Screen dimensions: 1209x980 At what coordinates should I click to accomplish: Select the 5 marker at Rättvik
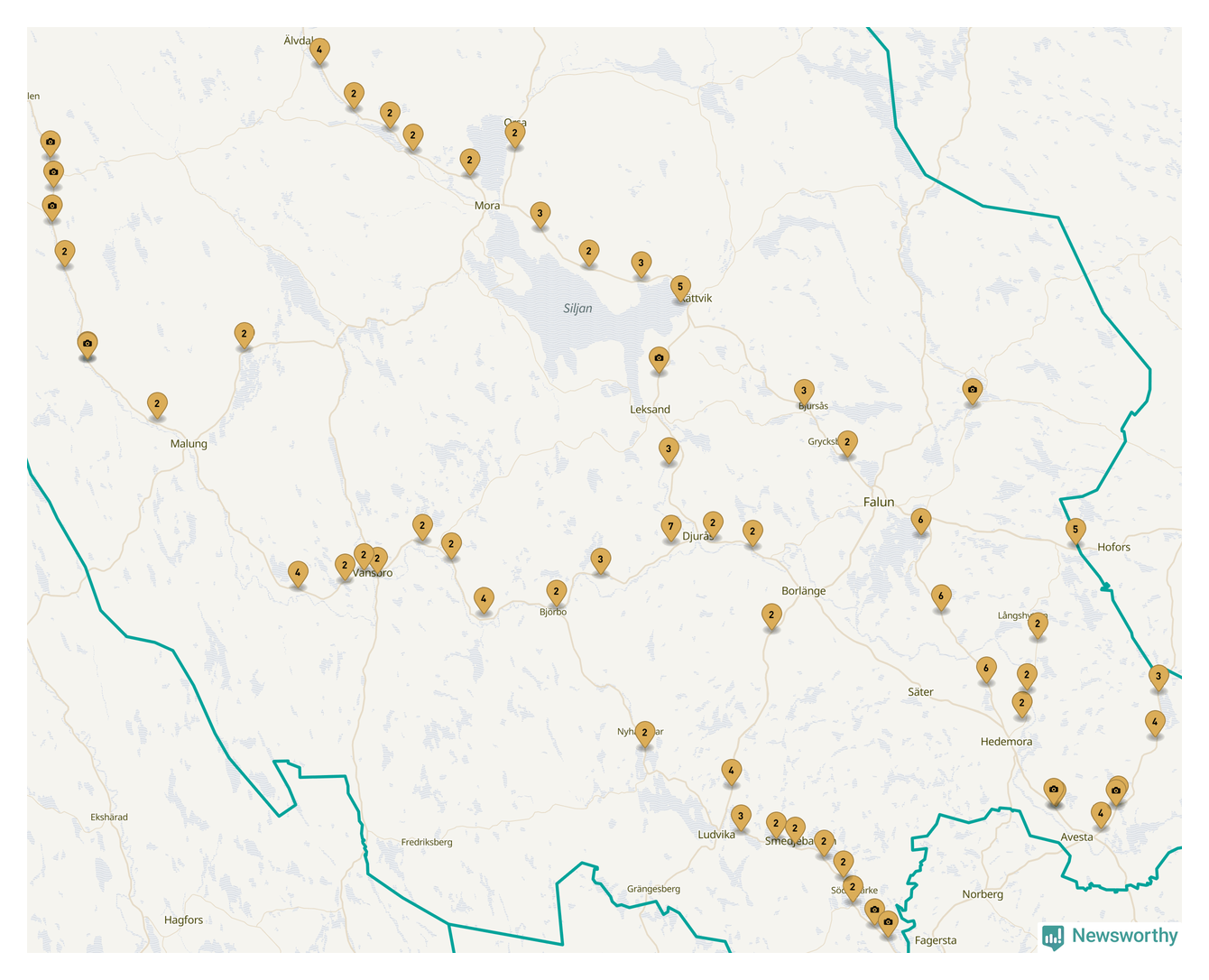coord(680,287)
